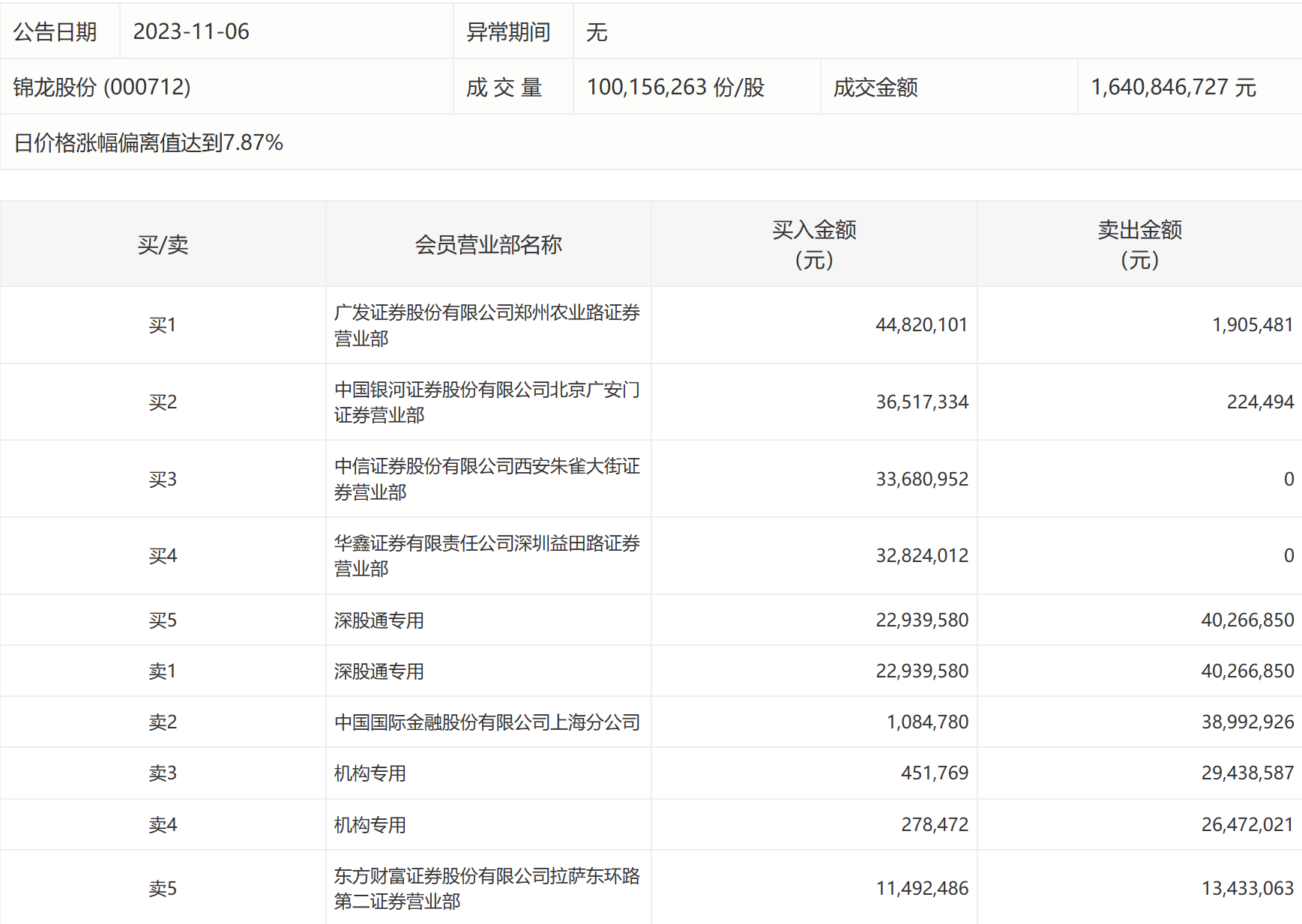Viewport: 1302px width, 924px height.
Task: Click the 日价格涨幅偏离值达到7.87% text
Action: [148, 142]
